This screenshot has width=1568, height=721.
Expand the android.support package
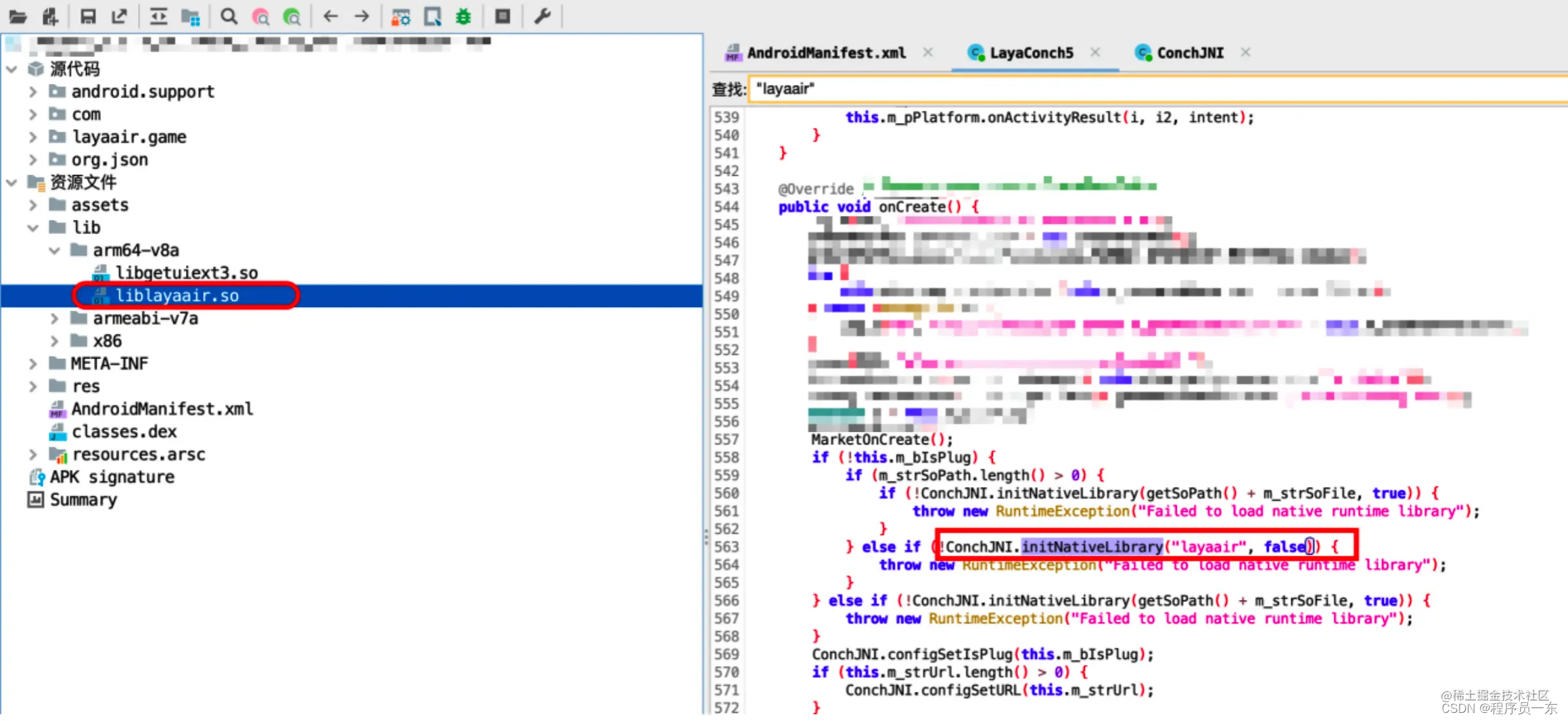point(33,92)
